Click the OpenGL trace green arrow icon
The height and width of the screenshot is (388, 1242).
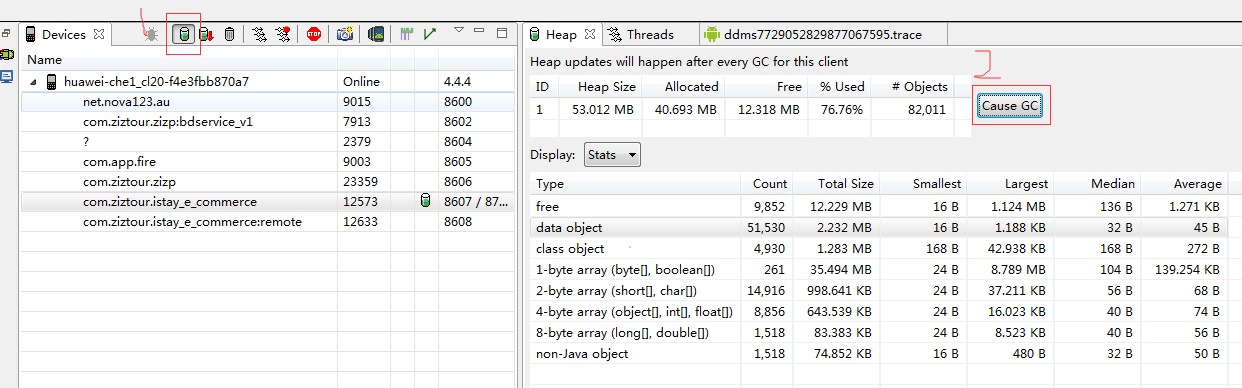point(430,34)
